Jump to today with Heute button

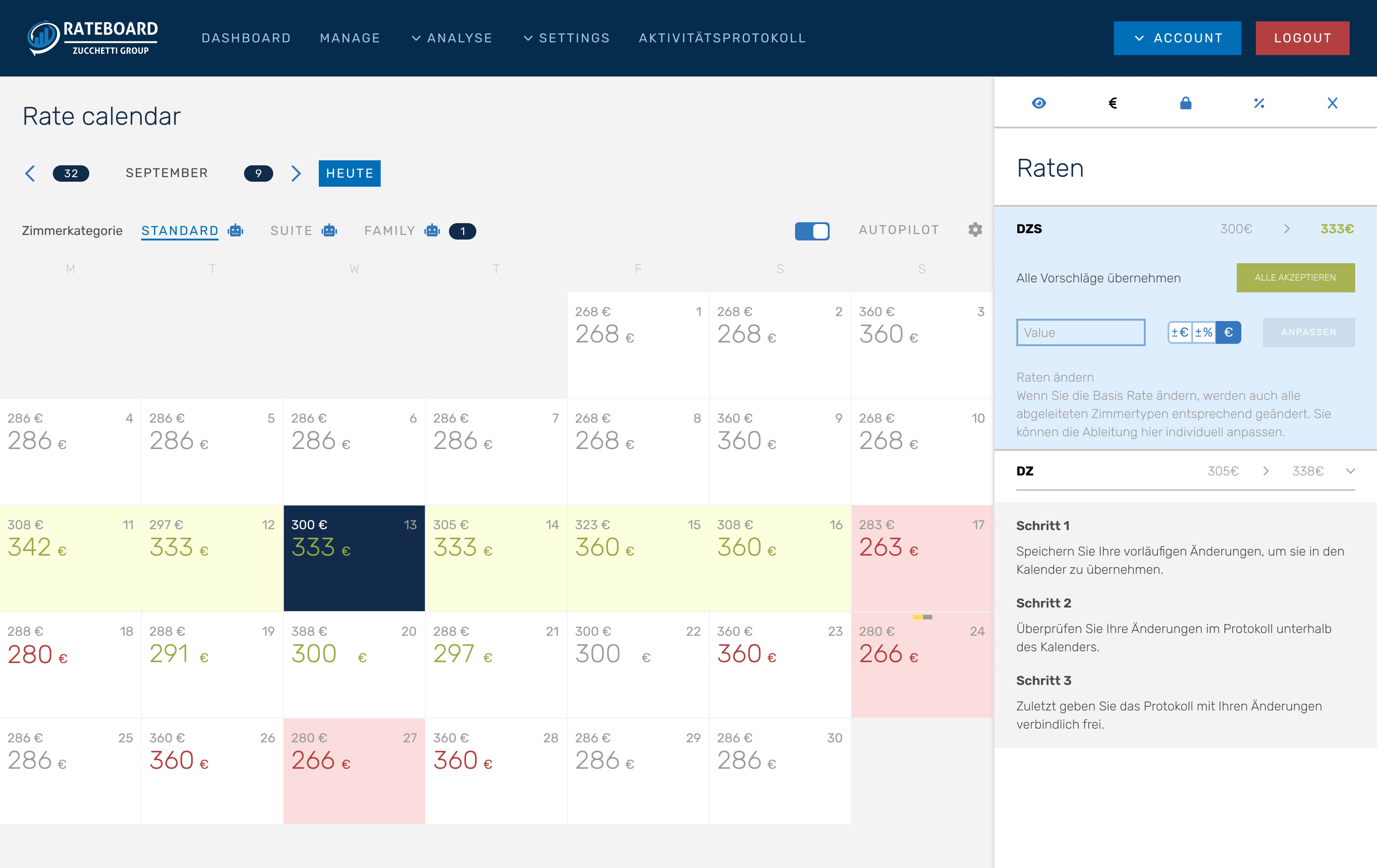pos(349,173)
